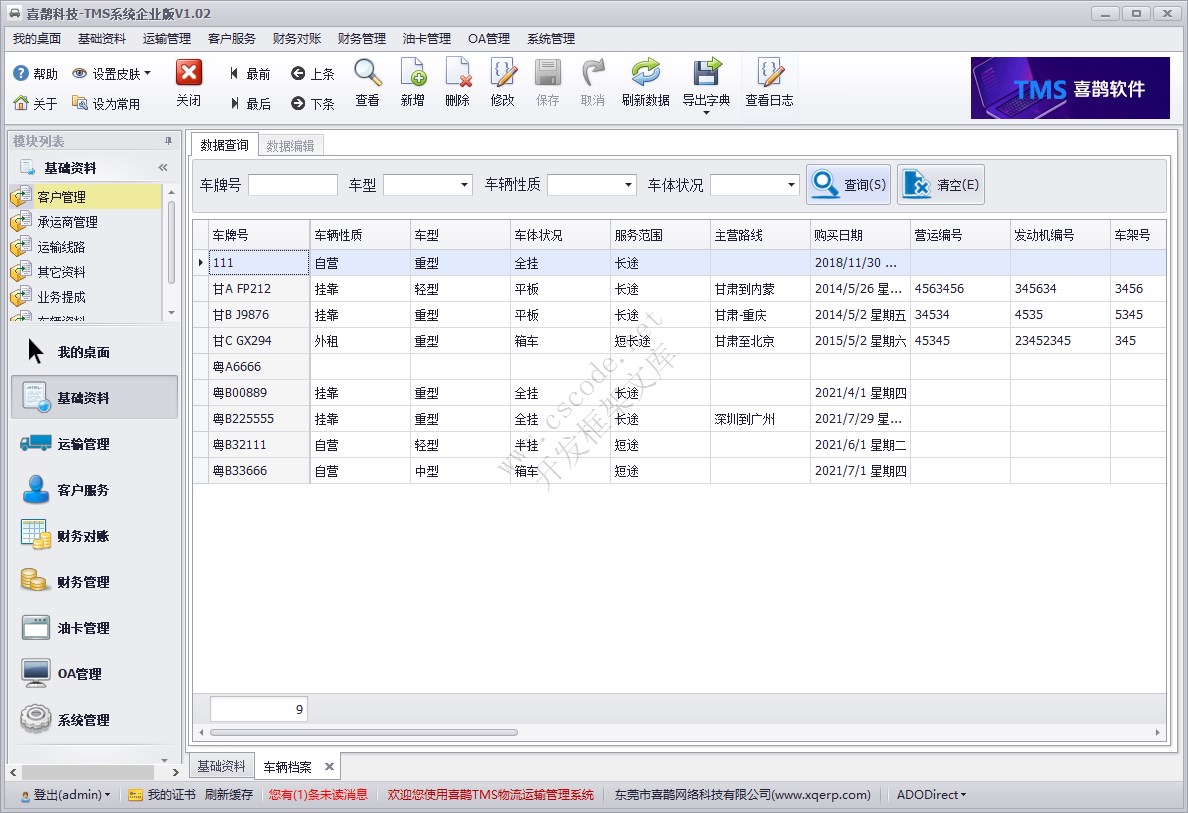Select 业务提成 in module list
1188x813 pixels.
86,297
